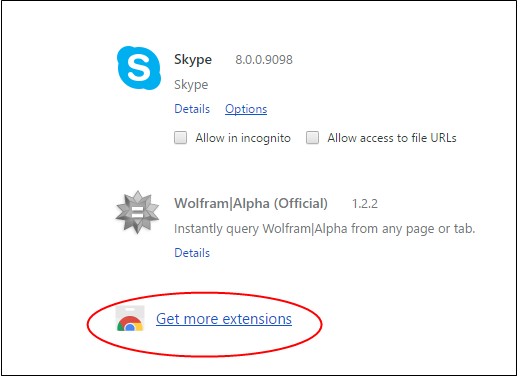Click the gray Wolfram|Alpha star icon
This screenshot has height=376, width=521.
(137, 212)
